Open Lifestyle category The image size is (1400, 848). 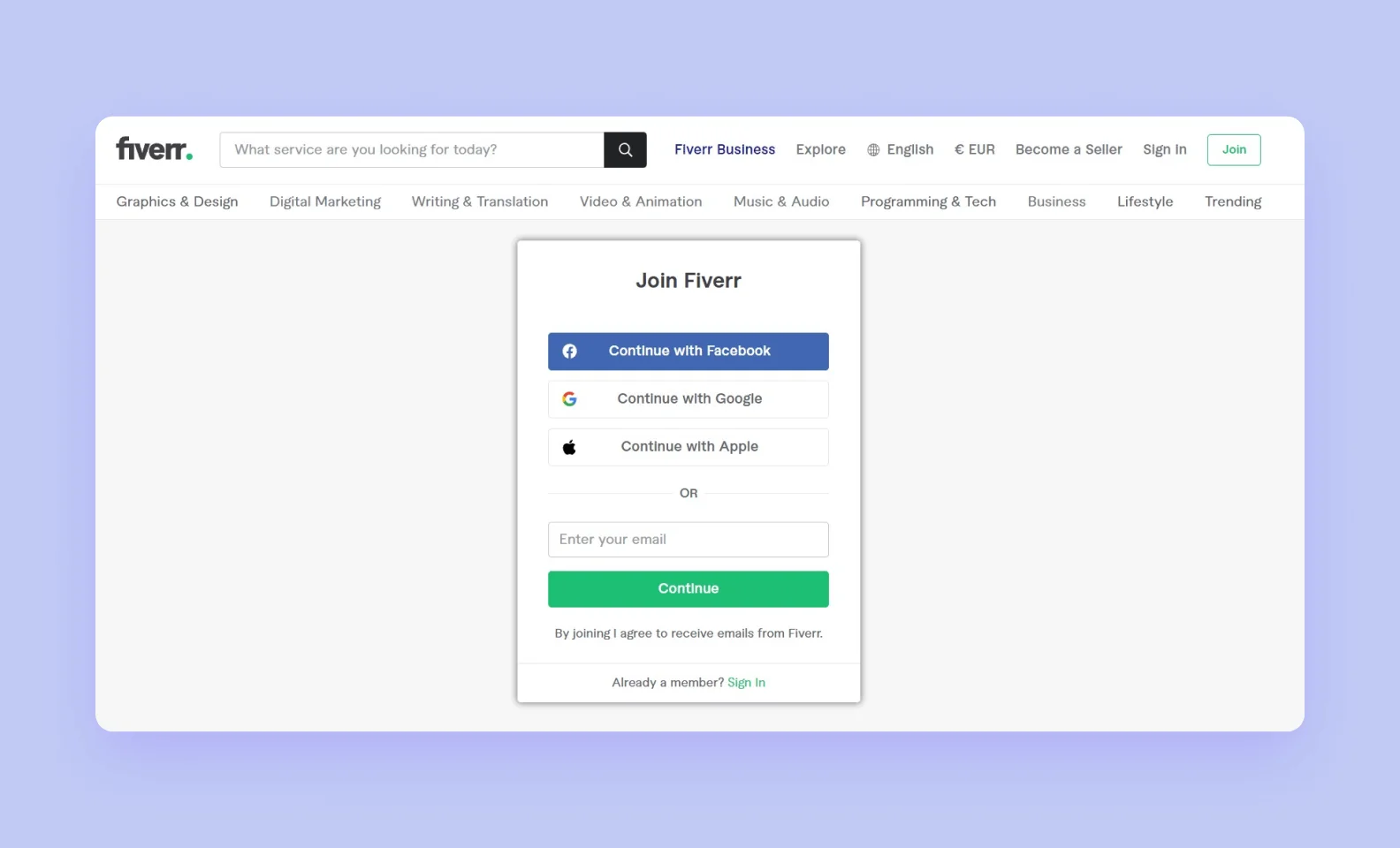(x=1145, y=201)
